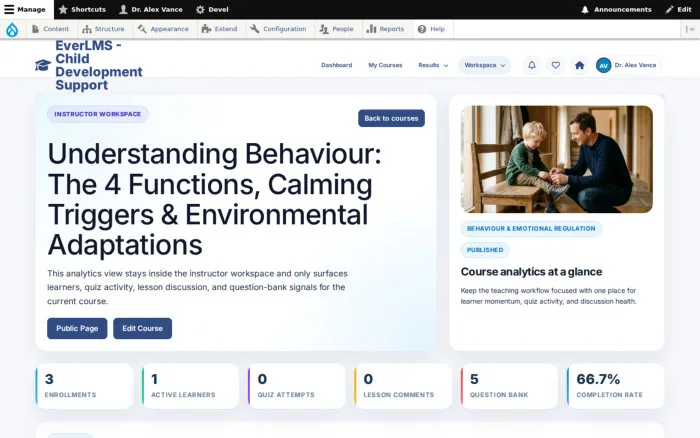Open the Manage hamburger menu

[x=25, y=9]
